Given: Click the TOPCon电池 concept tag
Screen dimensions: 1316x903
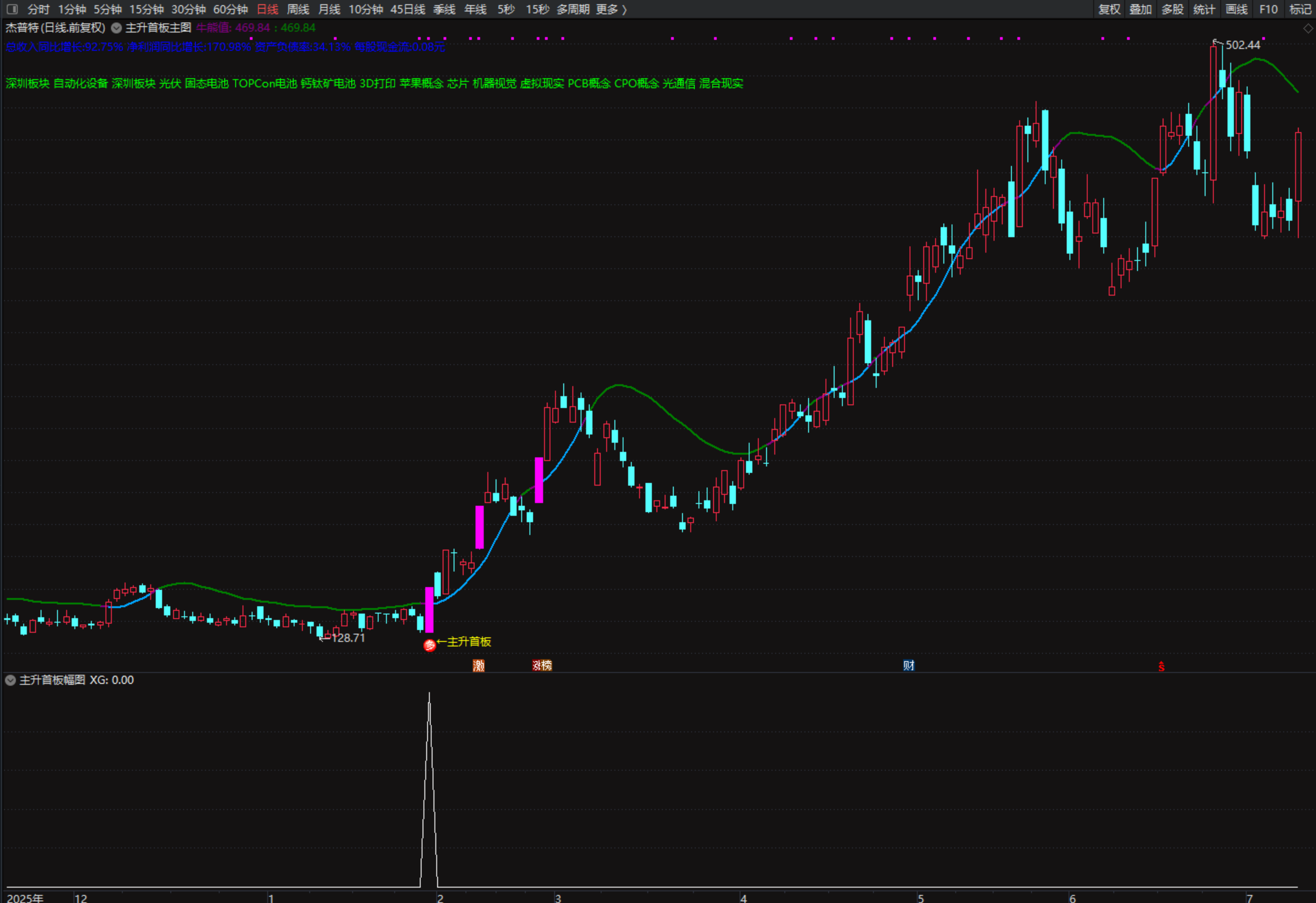Looking at the screenshot, I should click(x=265, y=83).
